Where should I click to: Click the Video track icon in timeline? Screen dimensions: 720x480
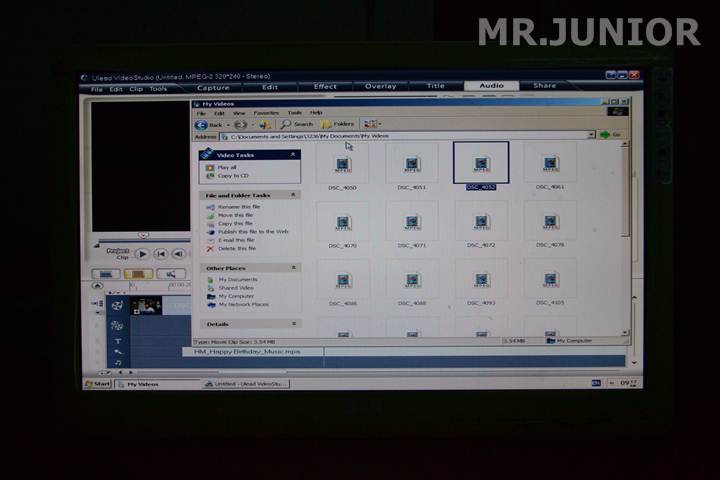click(118, 305)
